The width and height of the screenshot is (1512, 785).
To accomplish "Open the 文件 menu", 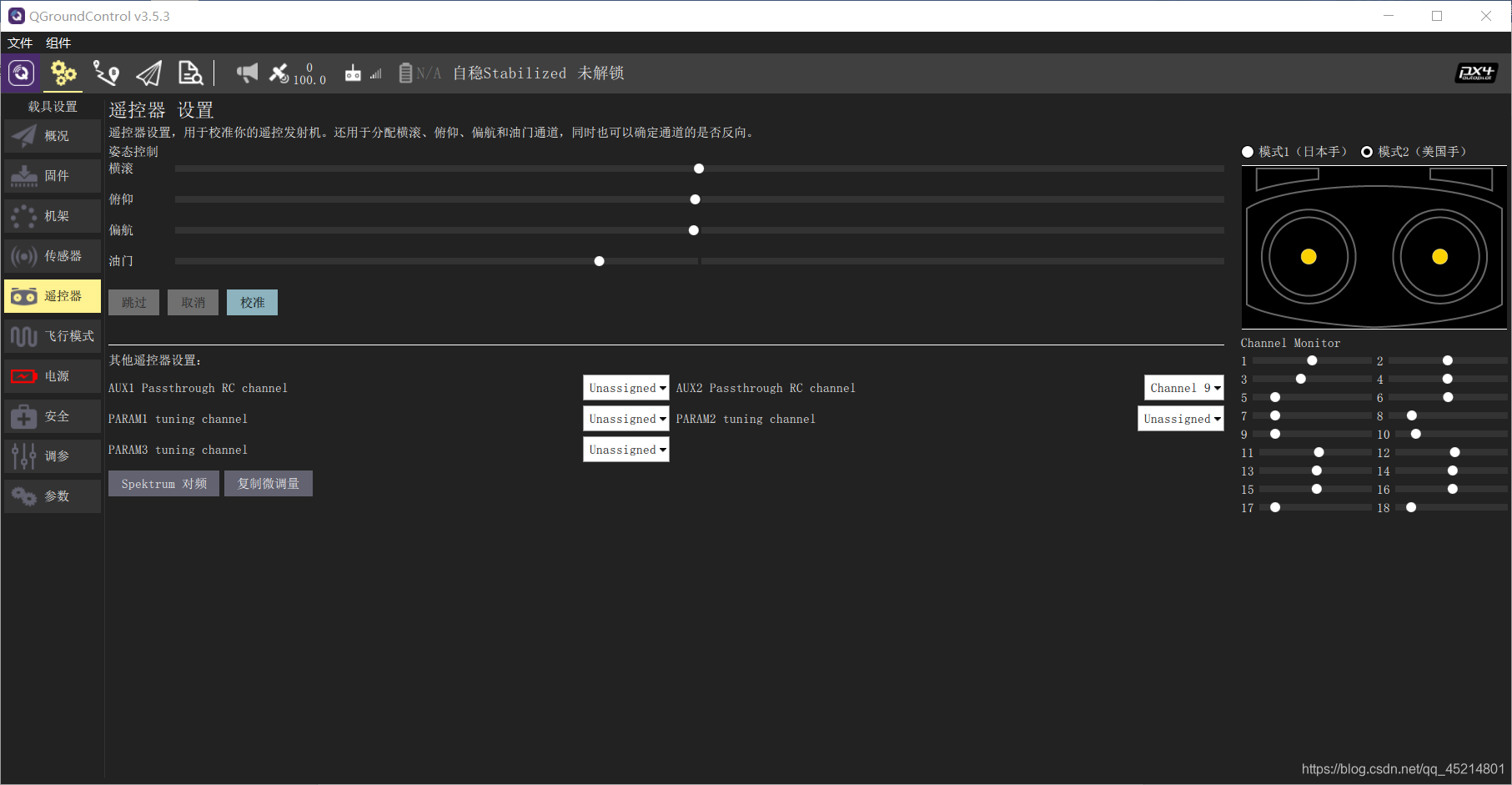I will (x=20, y=43).
